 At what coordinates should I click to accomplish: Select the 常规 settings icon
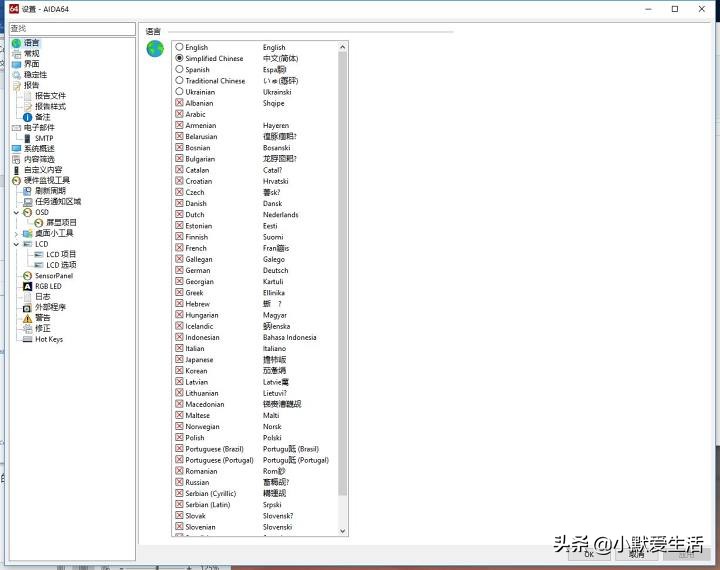coord(17,54)
